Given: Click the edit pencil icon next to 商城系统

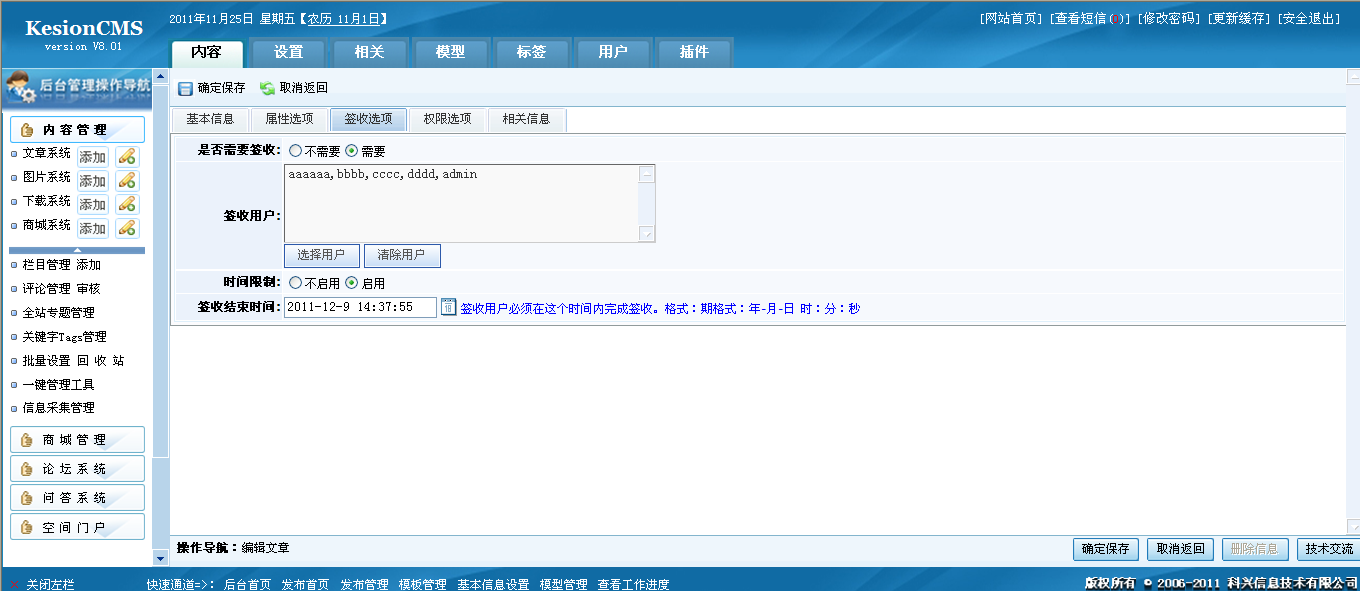Looking at the screenshot, I should (127, 228).
